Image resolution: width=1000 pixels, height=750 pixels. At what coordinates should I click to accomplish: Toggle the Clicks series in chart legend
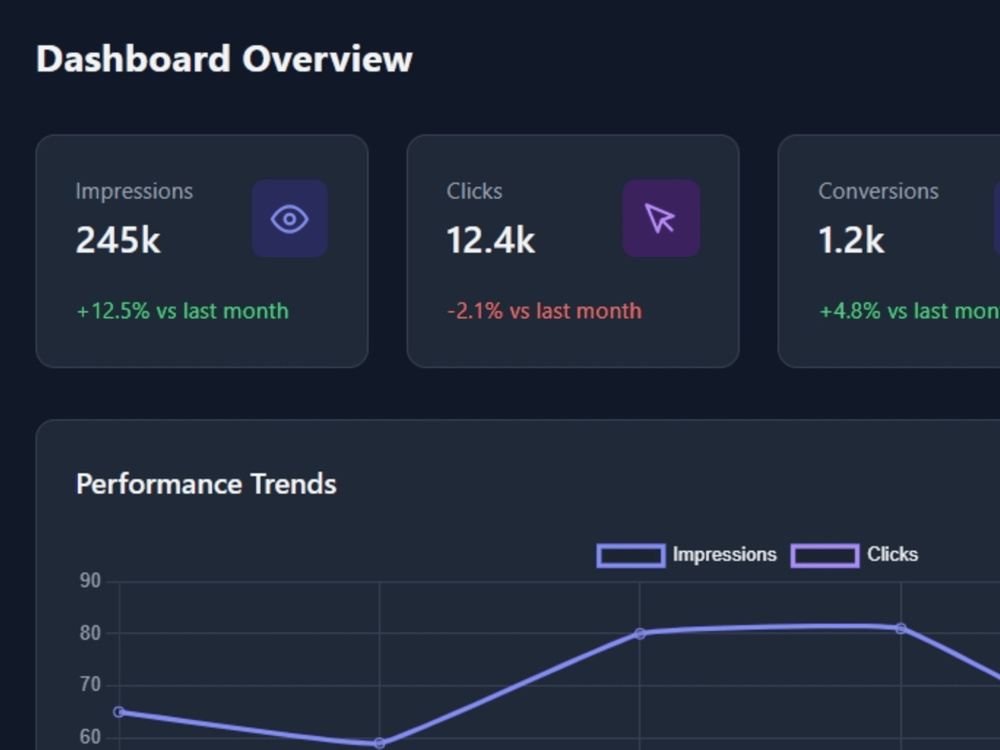(854, 555)
